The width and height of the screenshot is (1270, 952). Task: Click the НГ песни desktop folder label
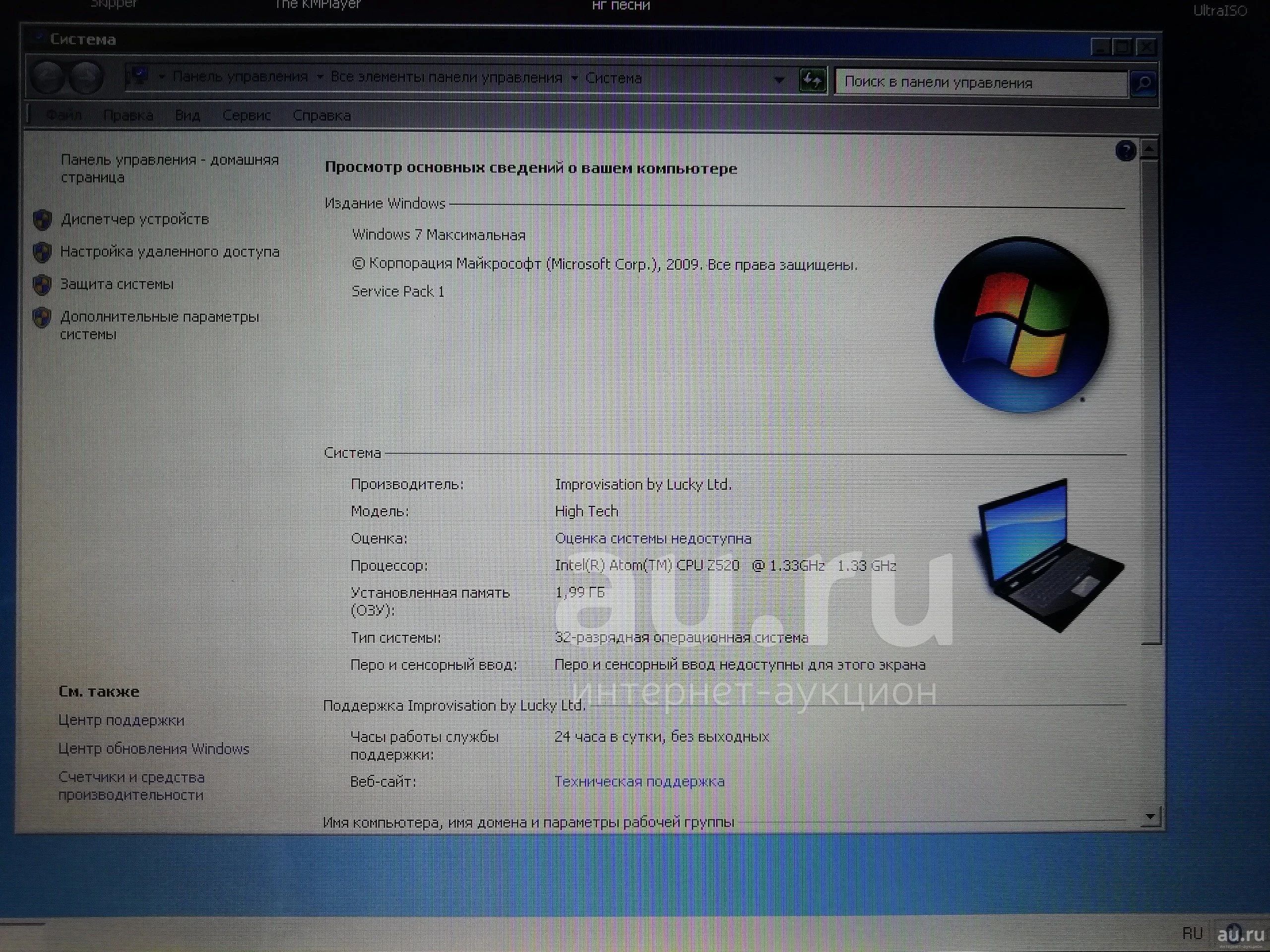(621, 6)
